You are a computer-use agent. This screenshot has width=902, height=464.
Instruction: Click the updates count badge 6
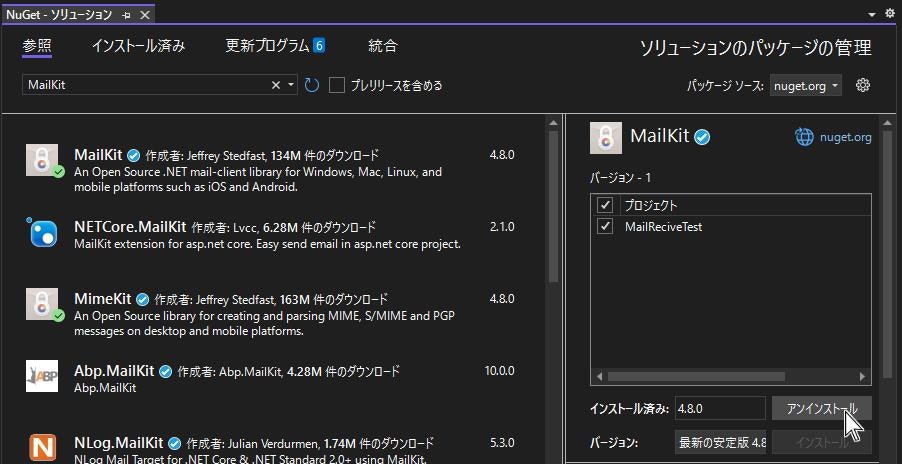click(x=319, y=45)
